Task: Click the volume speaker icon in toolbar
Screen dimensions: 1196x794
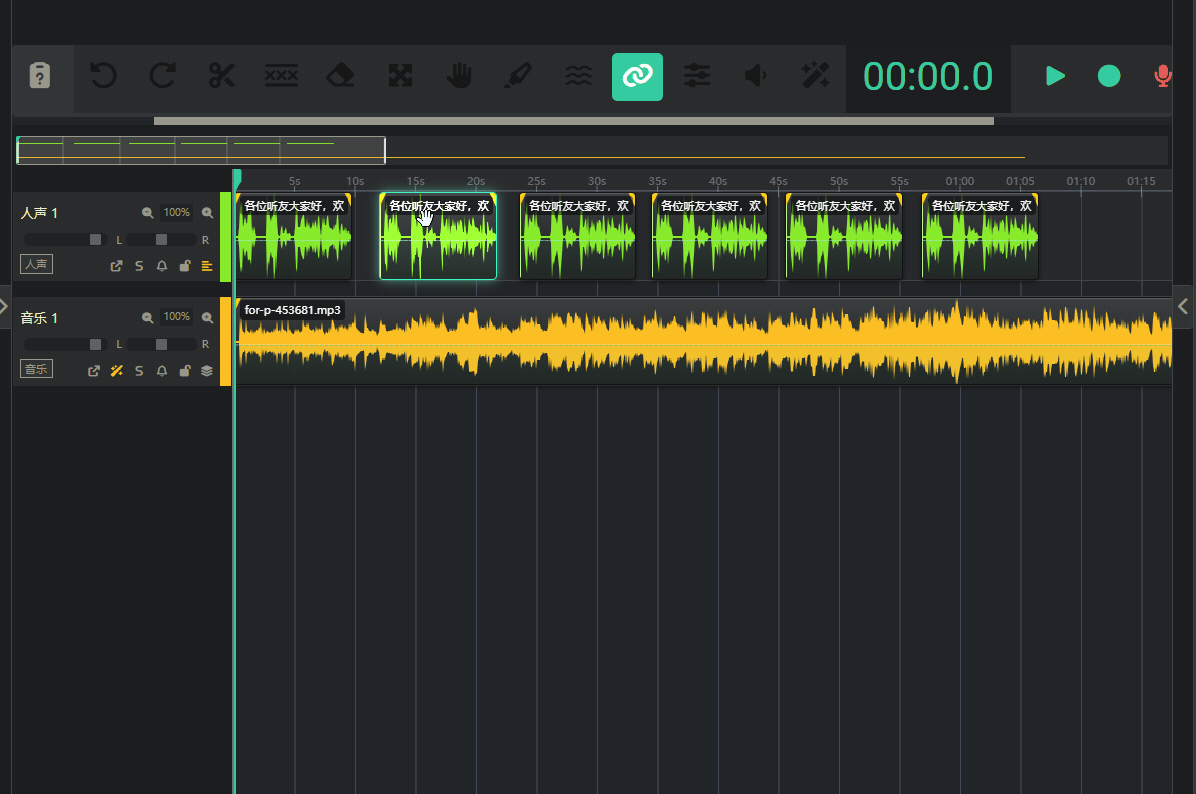Action: click(x=756, y=76)
